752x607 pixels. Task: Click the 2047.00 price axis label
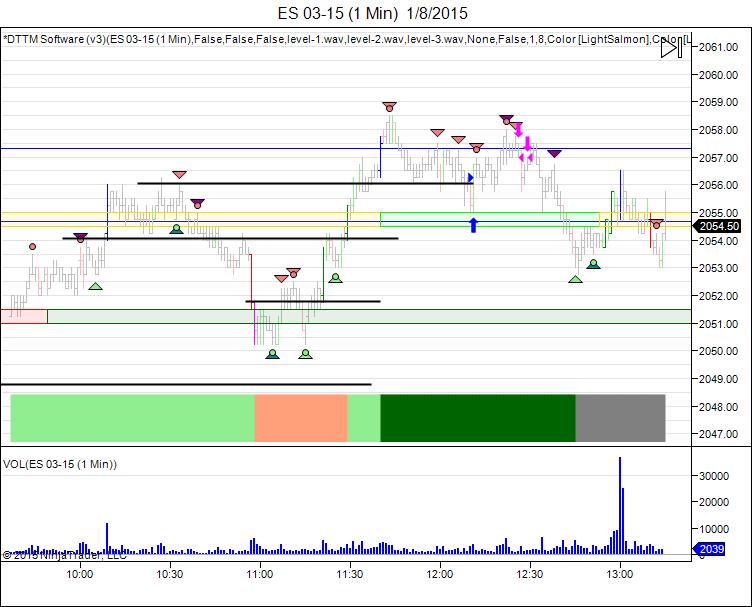coord(718,434)
